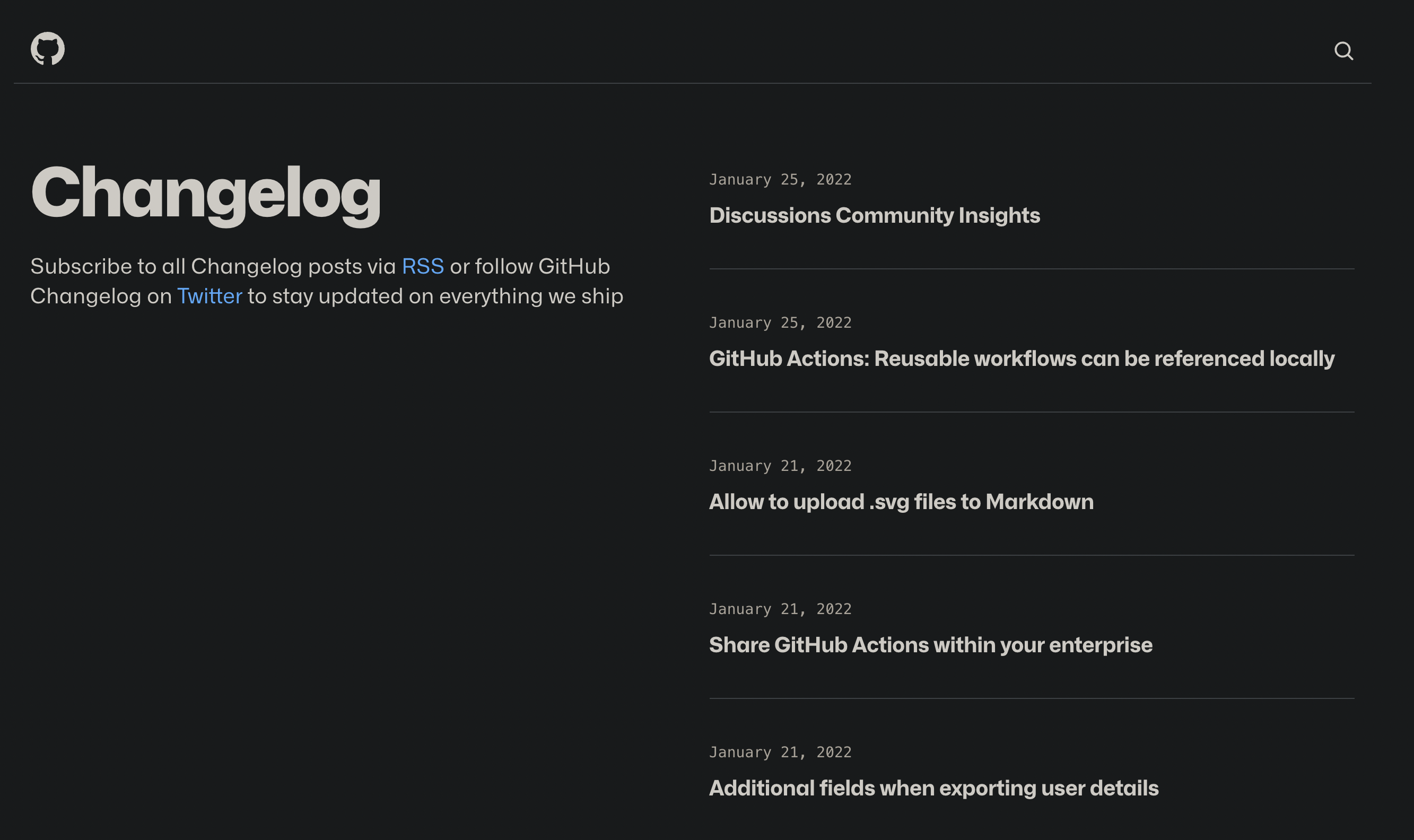Screen dimensions: 1414x840
Task: Read the Reusable workflows referenced locally post
Action: [x=1021, y=359]
